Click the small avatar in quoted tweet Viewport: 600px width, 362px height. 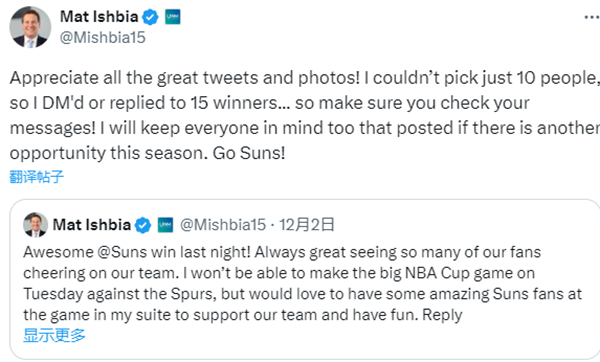click(35, 225)
